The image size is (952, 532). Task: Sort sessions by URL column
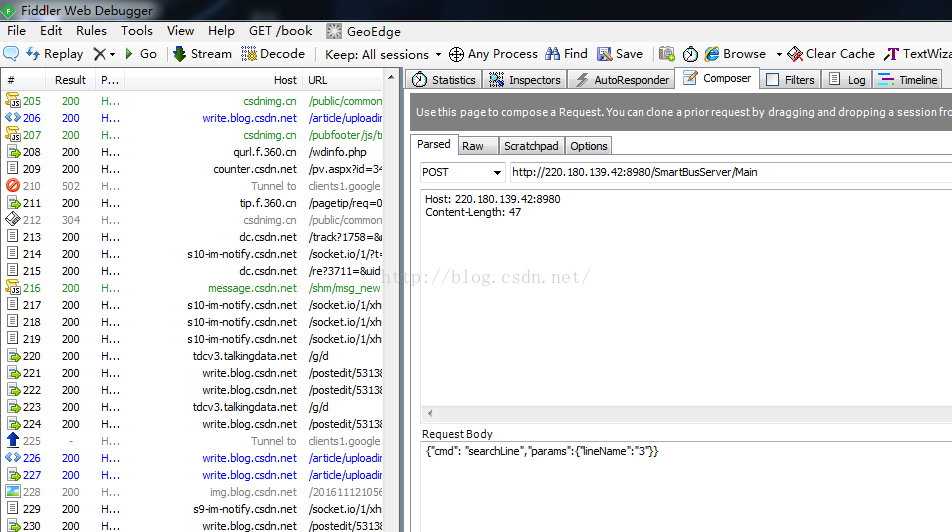coord(343,80)
